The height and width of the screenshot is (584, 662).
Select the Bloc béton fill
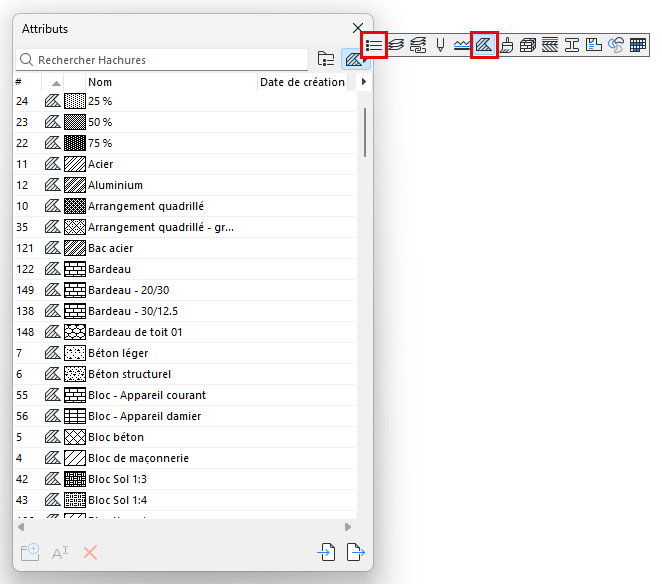pos(116,437)
